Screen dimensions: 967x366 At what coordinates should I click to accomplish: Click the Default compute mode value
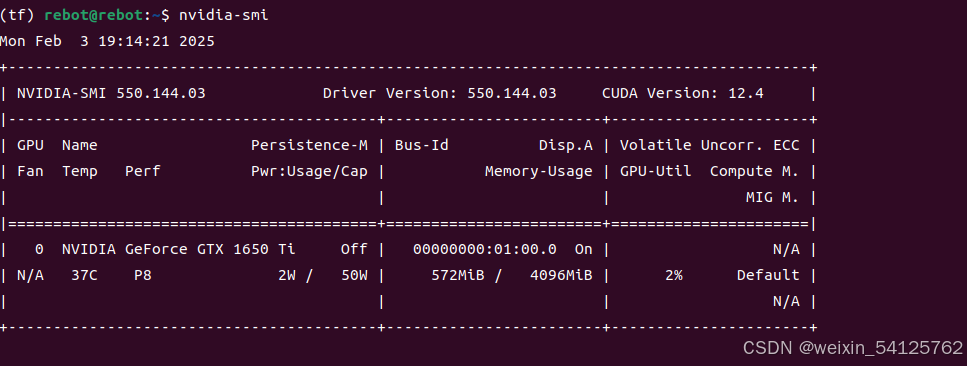pyautogui.click(x=768, y=275)
